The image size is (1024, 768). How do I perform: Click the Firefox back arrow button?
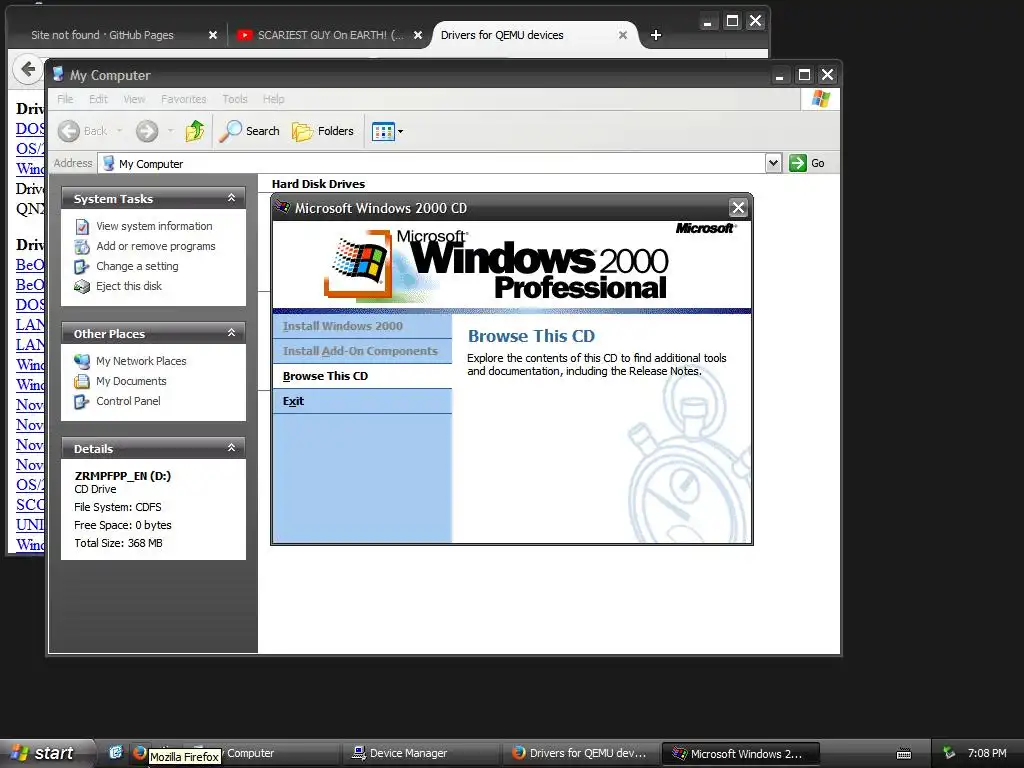pyautogui.click(x=28, y=69)
